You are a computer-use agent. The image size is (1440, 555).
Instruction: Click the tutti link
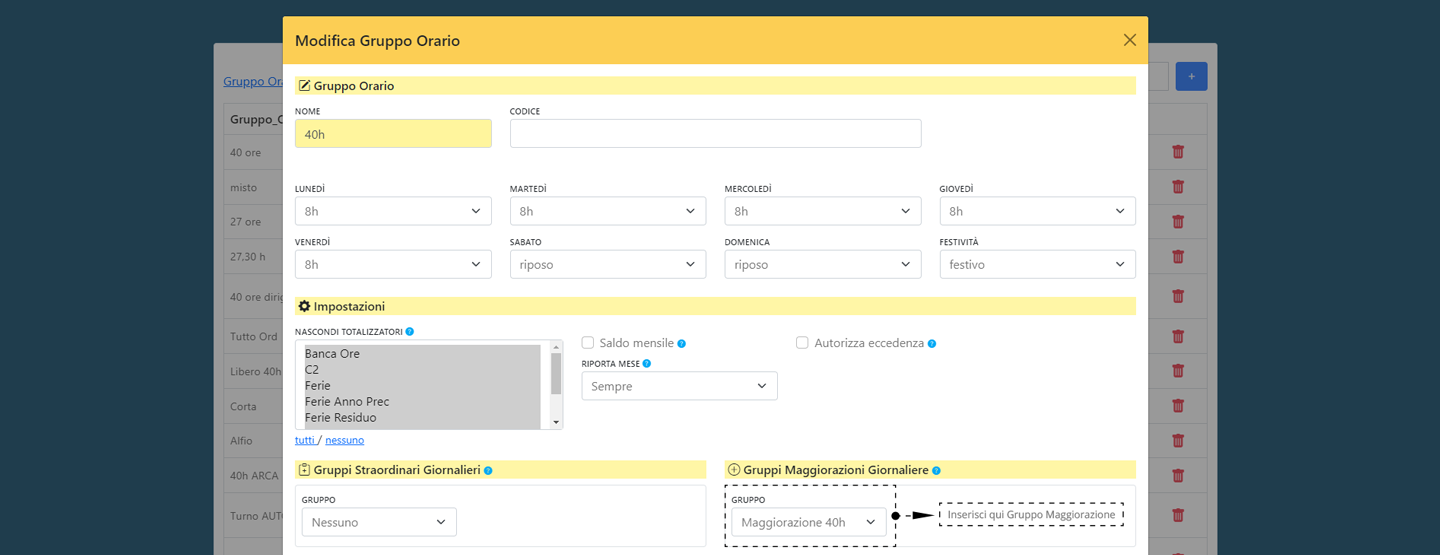pos(305,440)
